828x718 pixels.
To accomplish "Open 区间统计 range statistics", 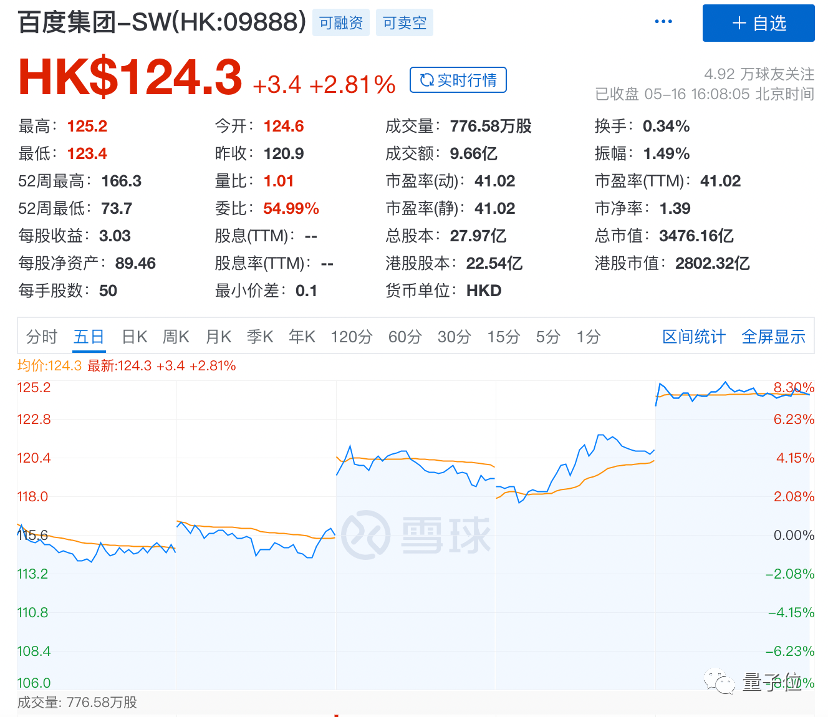I will (x=694, y=337).
